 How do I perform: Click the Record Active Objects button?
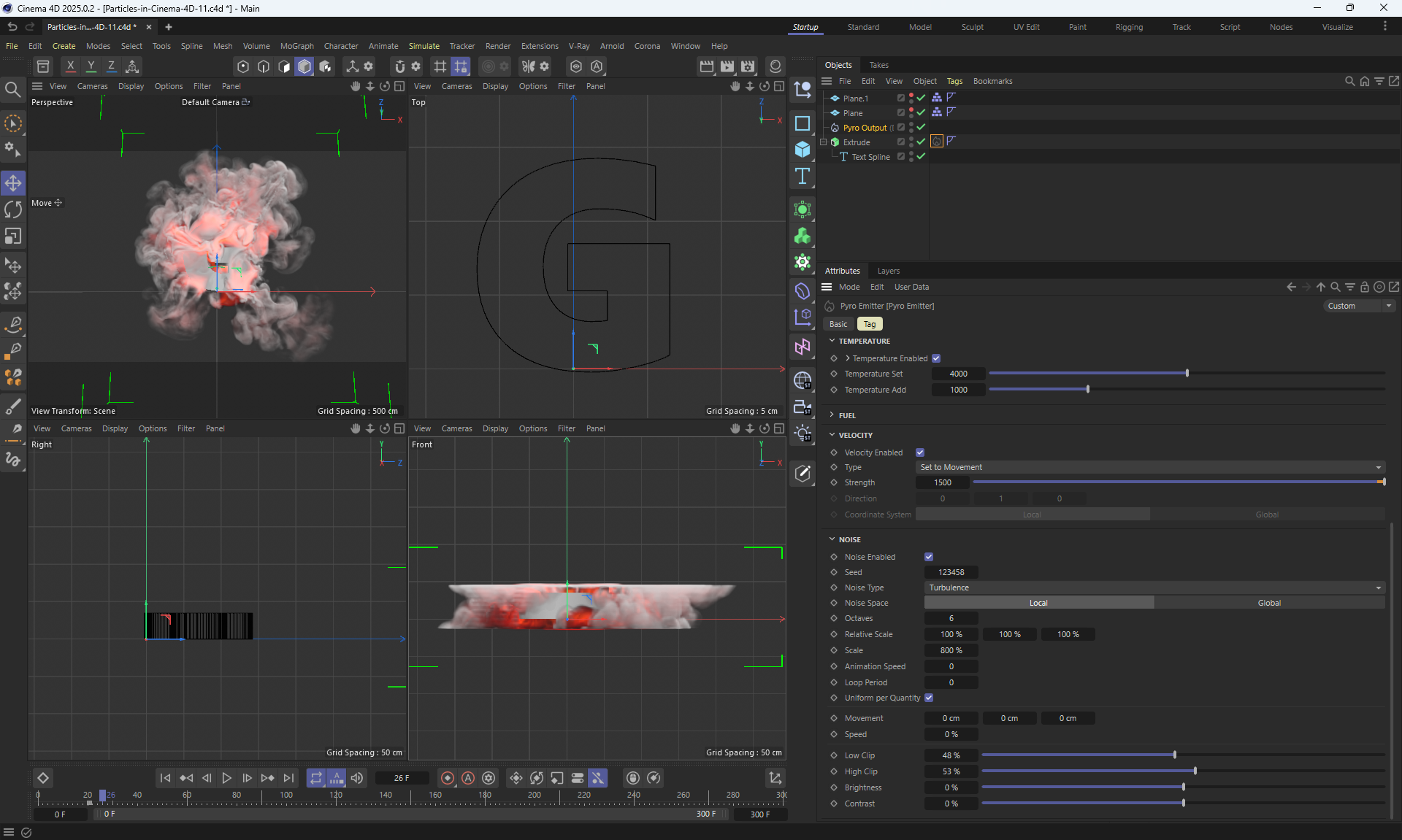[x=448, y=778]
